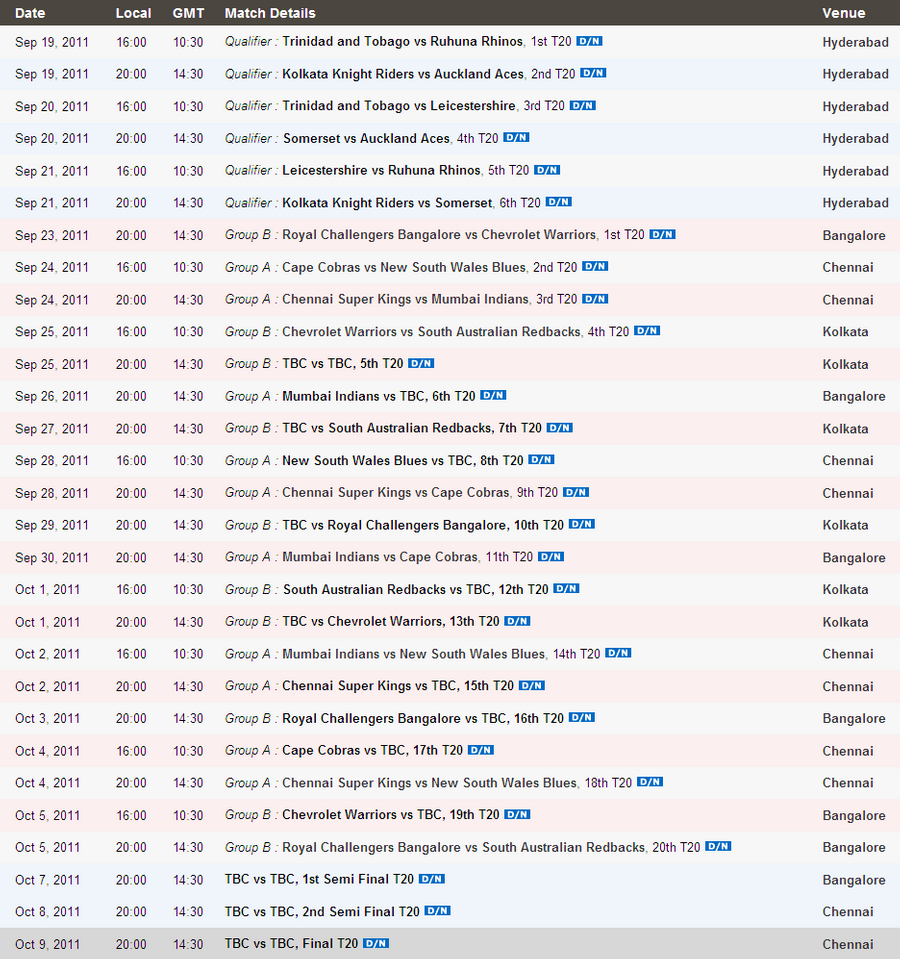This screenshot has width=900, height=959.
Task: Click D/N icon for Leicestershire vs Ruhuna Rhinos
Action: [x=547, y=169]
